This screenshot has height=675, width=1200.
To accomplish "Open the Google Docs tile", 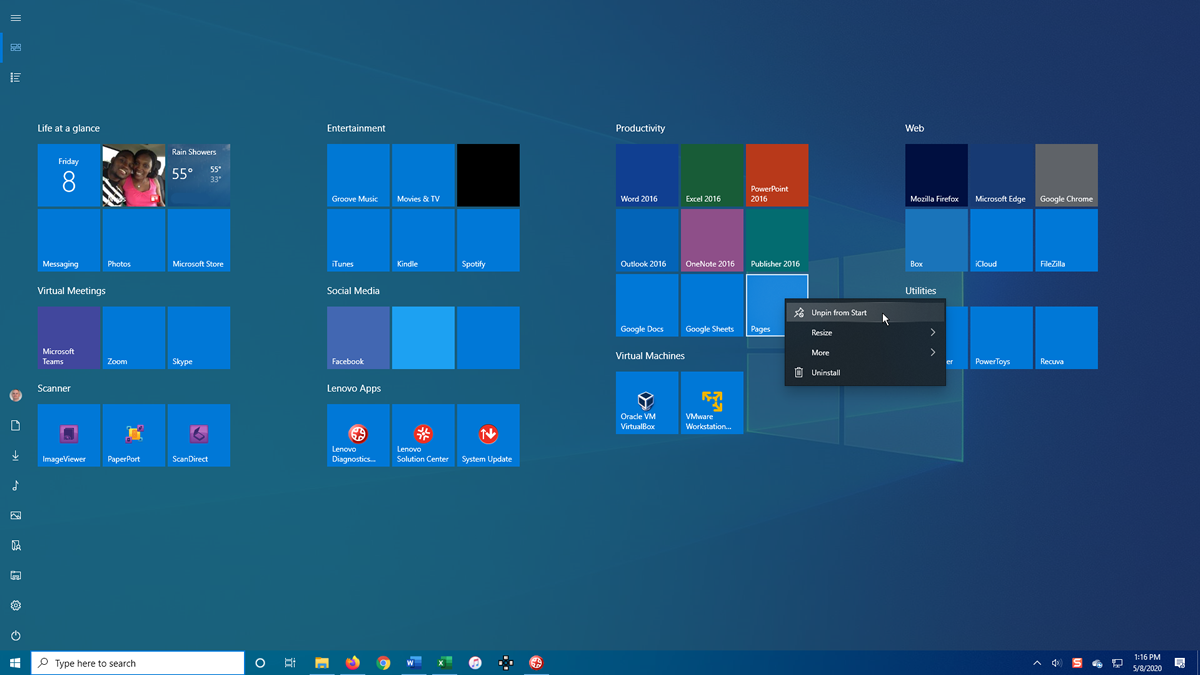I will coord(647,305).
